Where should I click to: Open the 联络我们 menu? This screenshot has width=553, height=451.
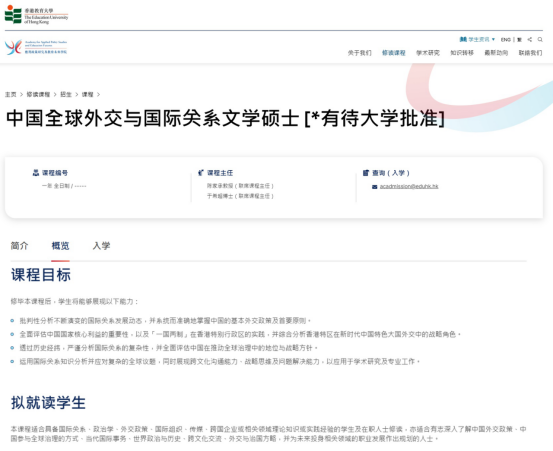[530, 53]
